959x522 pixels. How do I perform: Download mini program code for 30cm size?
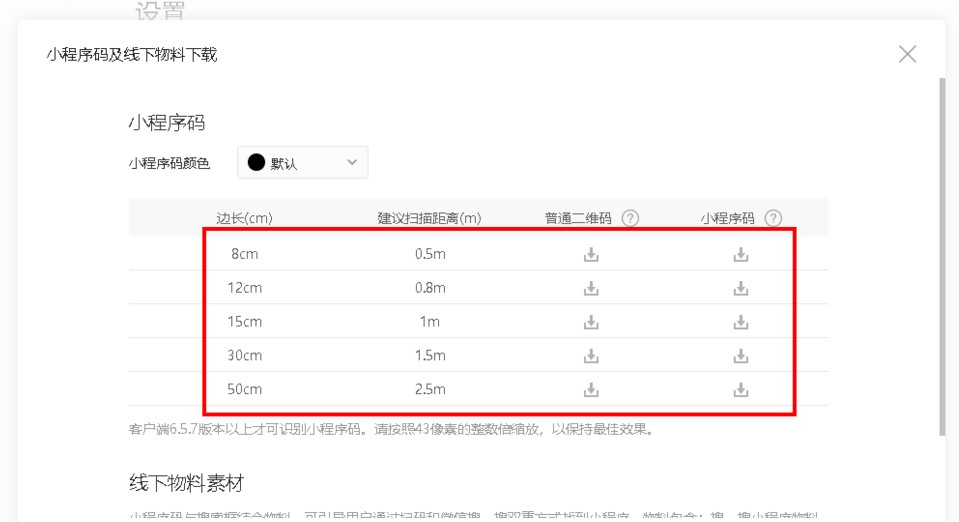click(740, 356)
